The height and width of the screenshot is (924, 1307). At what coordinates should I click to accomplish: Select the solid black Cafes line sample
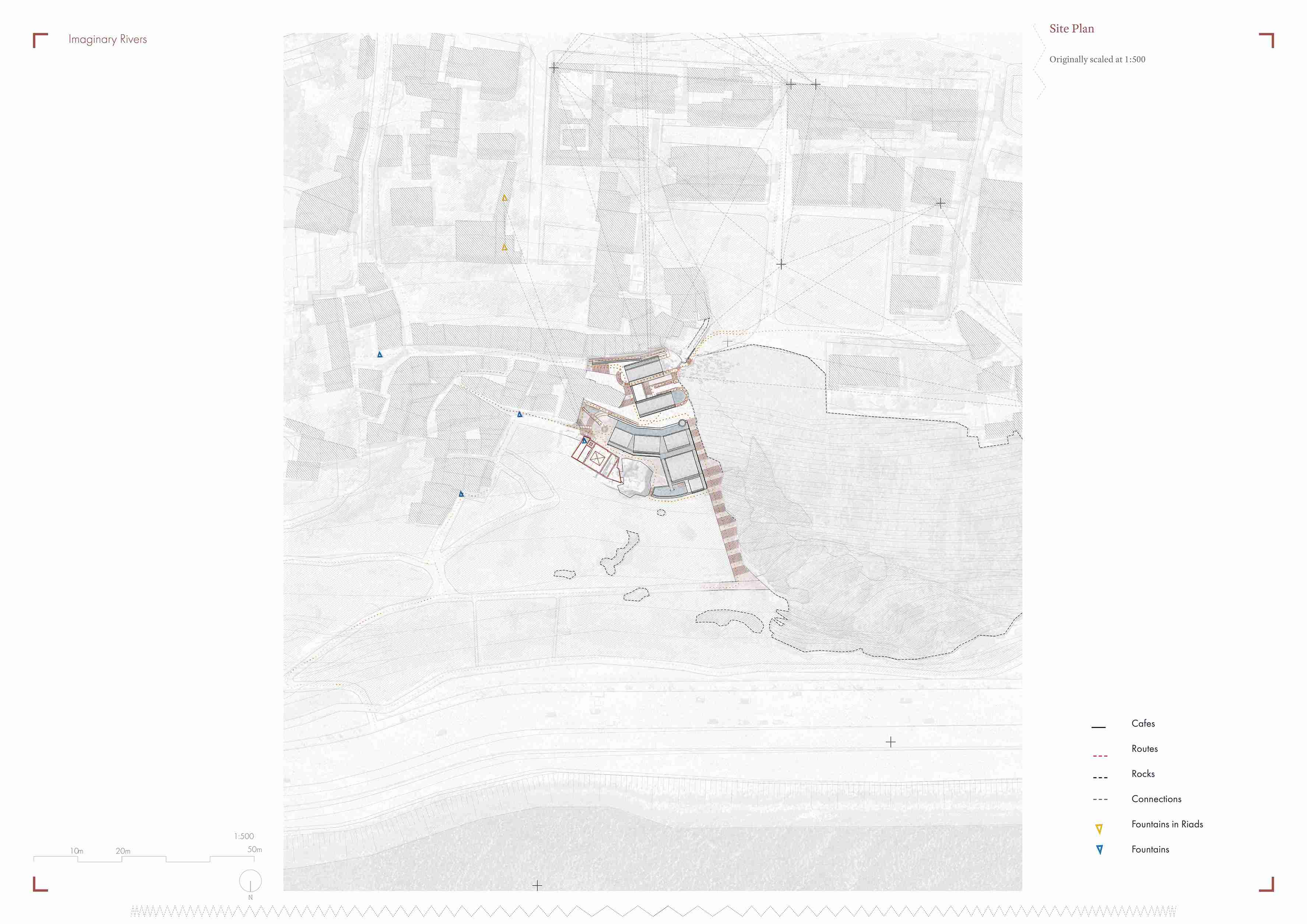coord(1099,727)
